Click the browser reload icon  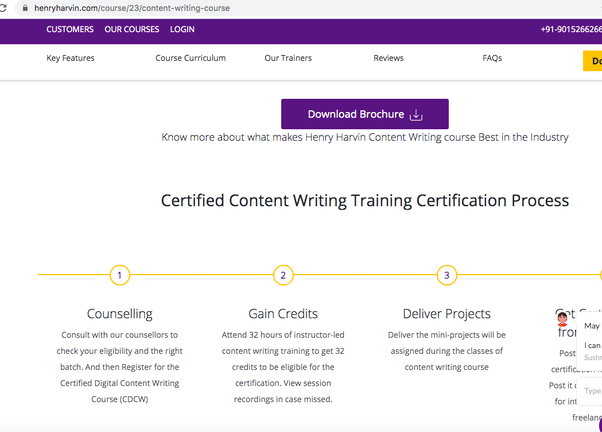click(4, 8)
